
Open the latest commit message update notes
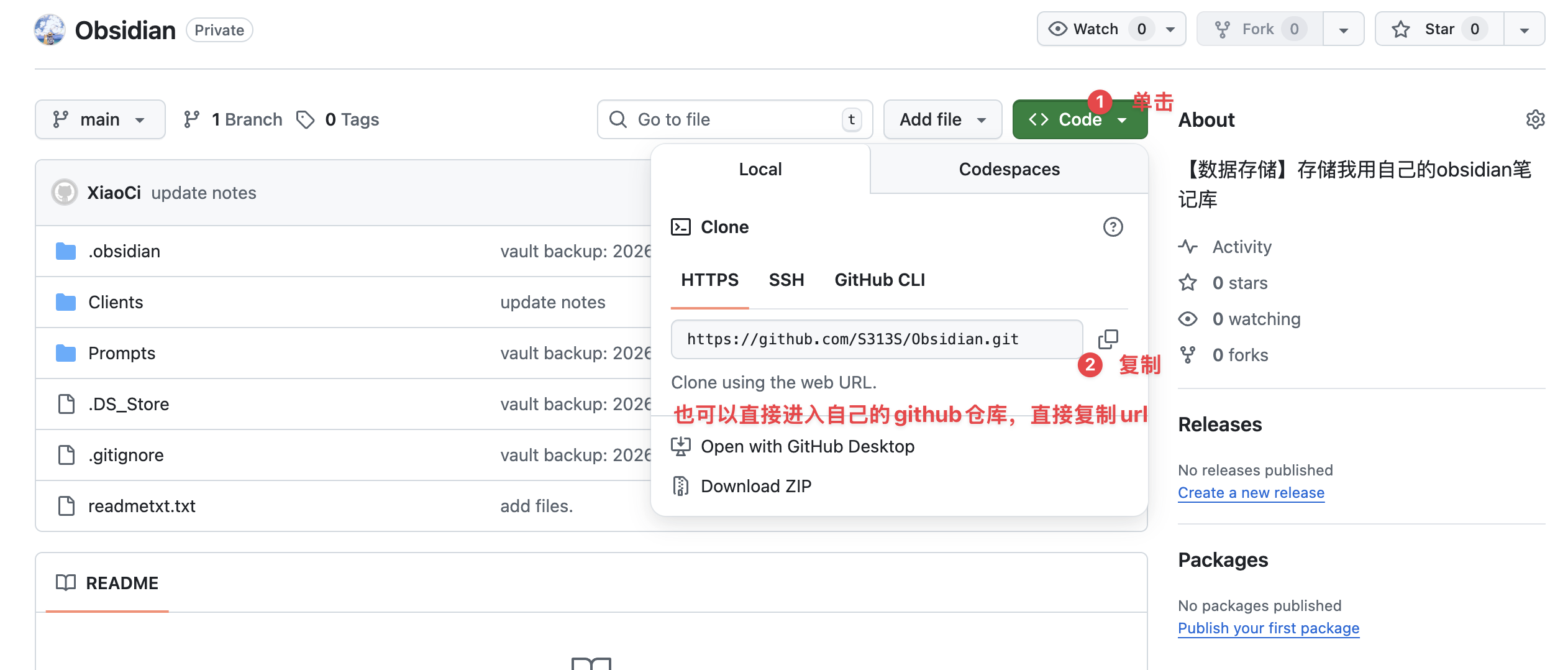click(x=204, y=193)
